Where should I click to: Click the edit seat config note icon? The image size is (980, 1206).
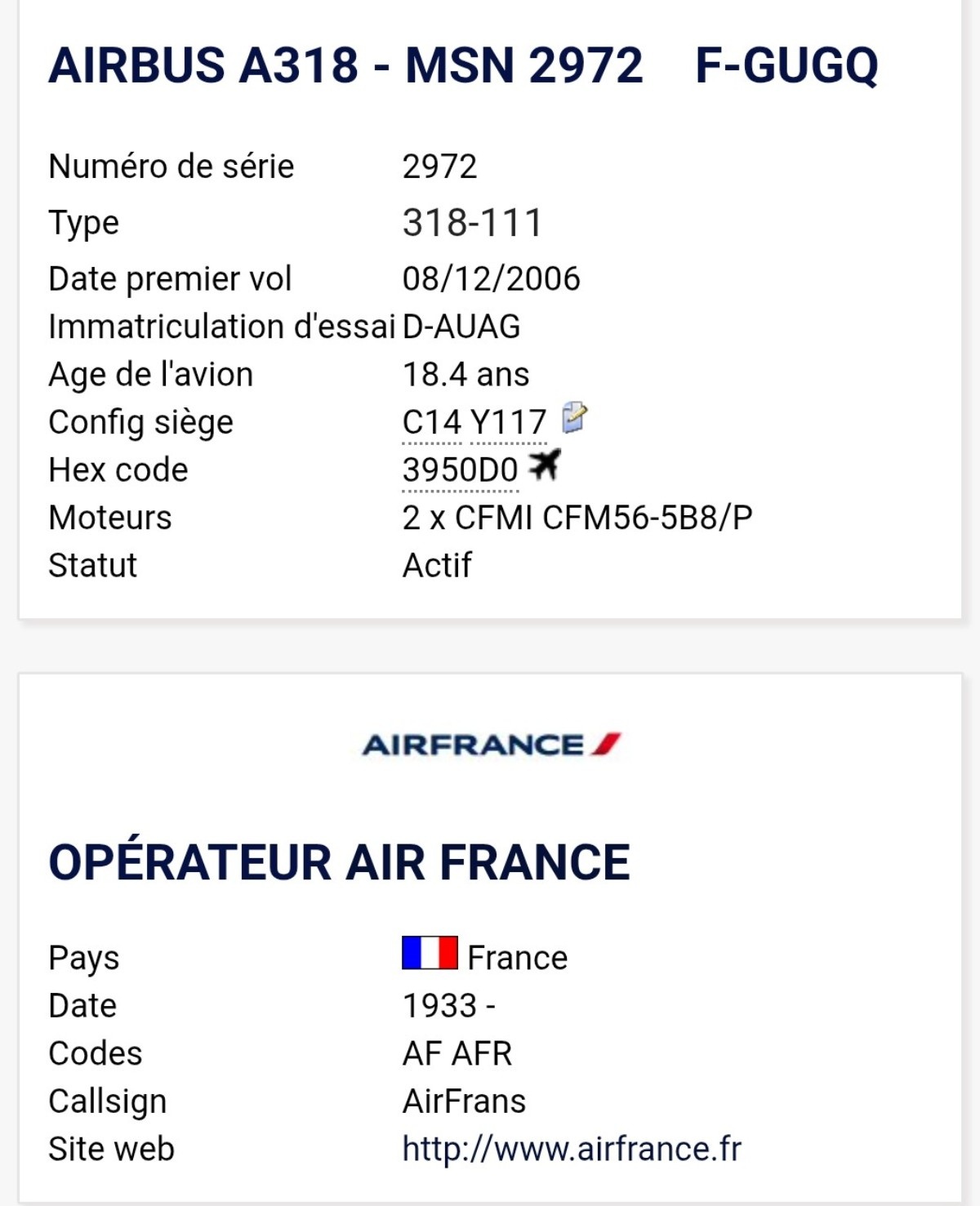pyautogui.click(x=575, y=417)
